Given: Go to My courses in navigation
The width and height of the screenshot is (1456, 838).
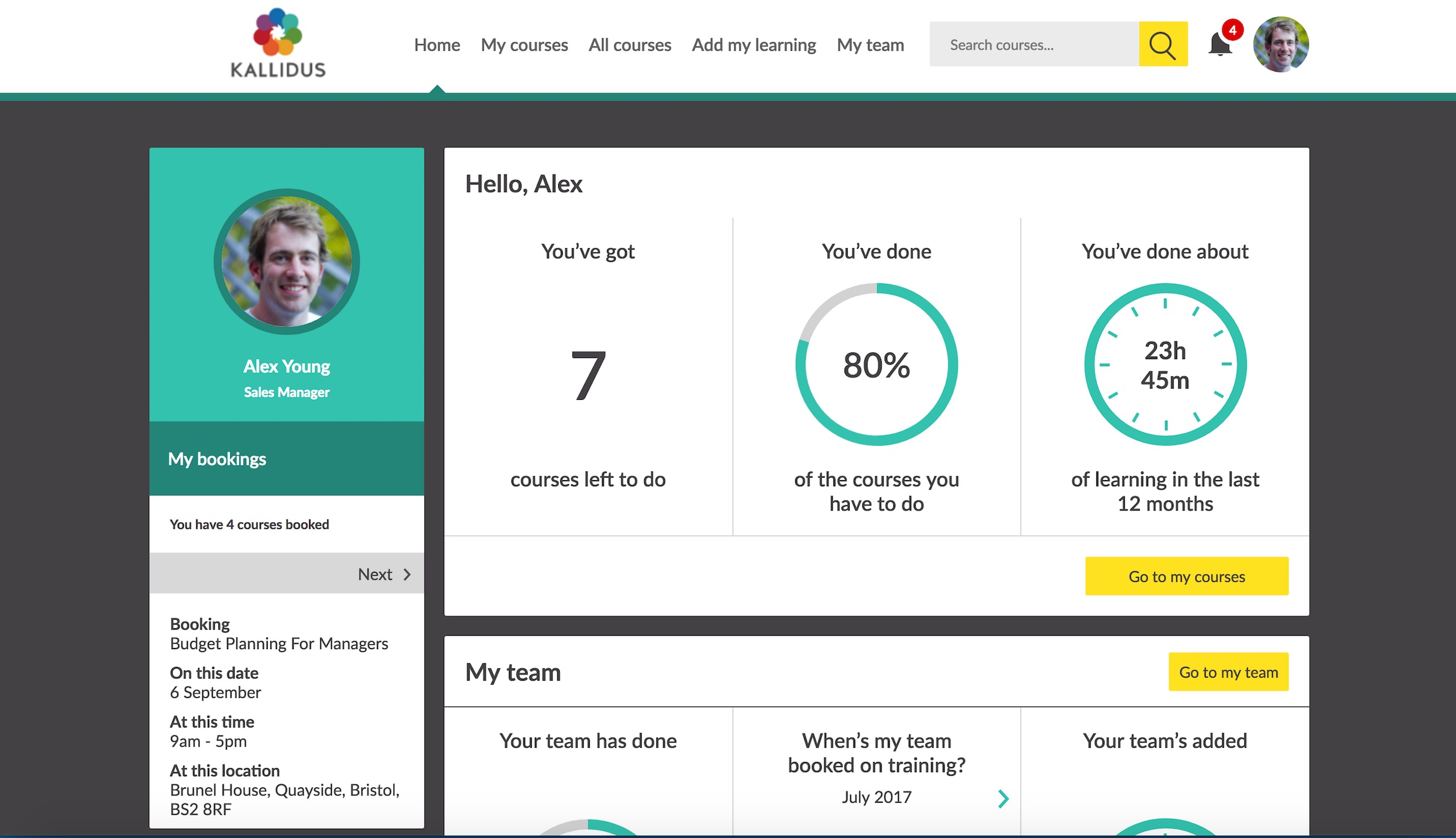Looking at the screenshot, I should (524, 45).
